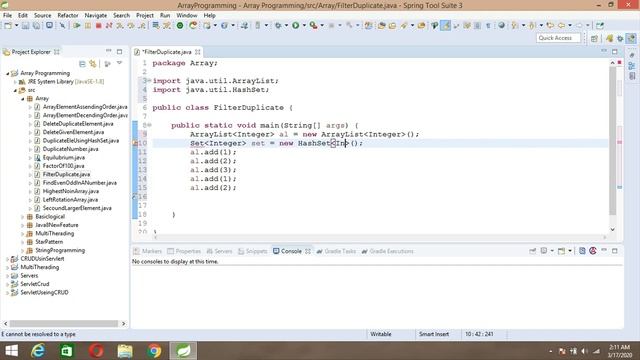Viewport: 640px width, 360px height.
Task: Switch to the Markers tab
Action: pos(148,251)
